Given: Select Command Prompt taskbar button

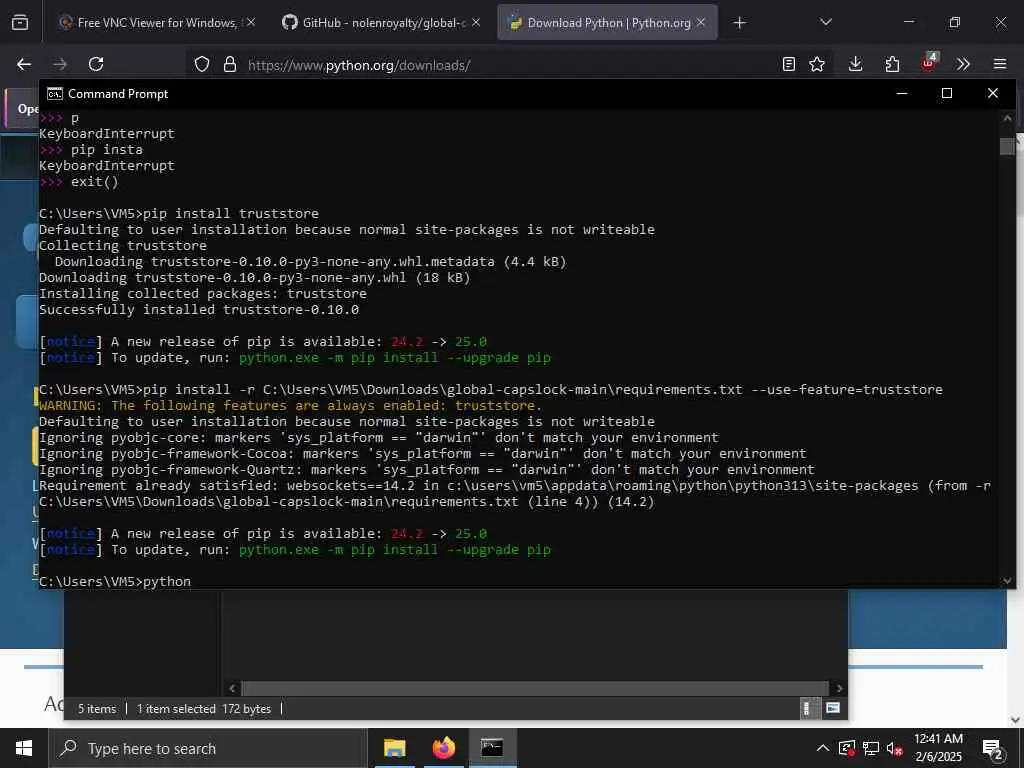Looking at the screenshot, I should tap(492, 748).
